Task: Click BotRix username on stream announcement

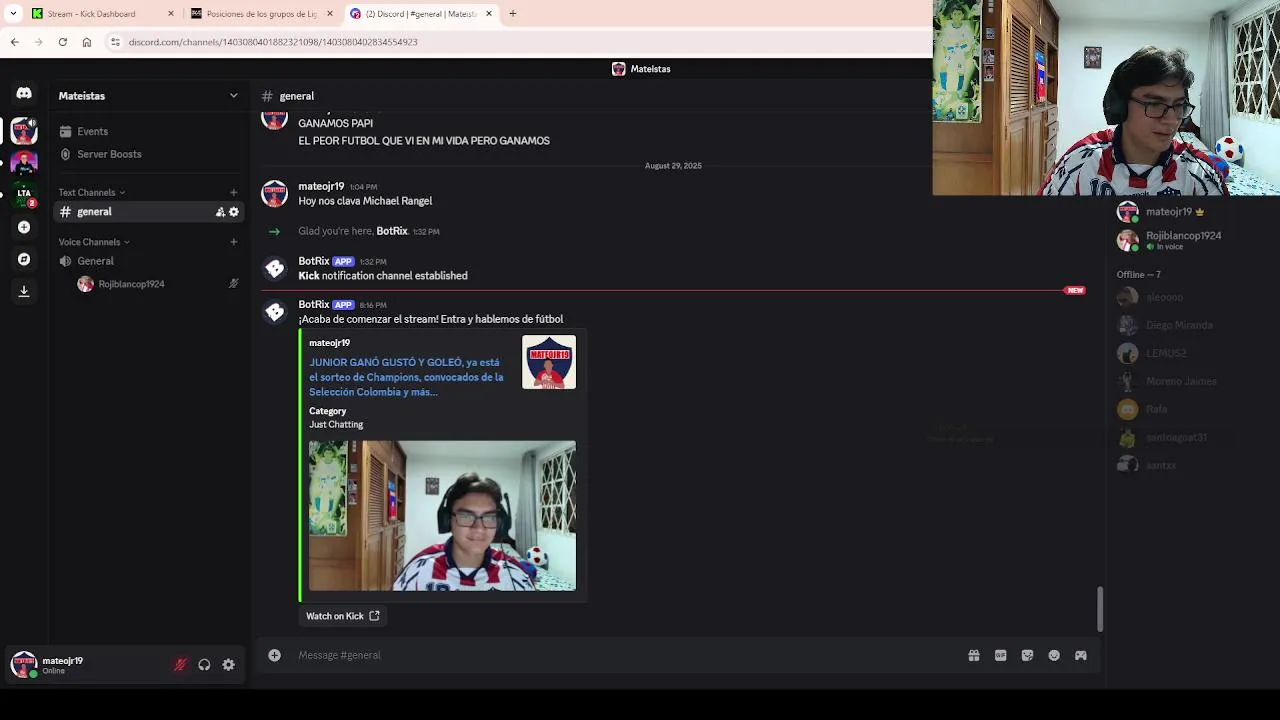Action: (x=313, y=304)
